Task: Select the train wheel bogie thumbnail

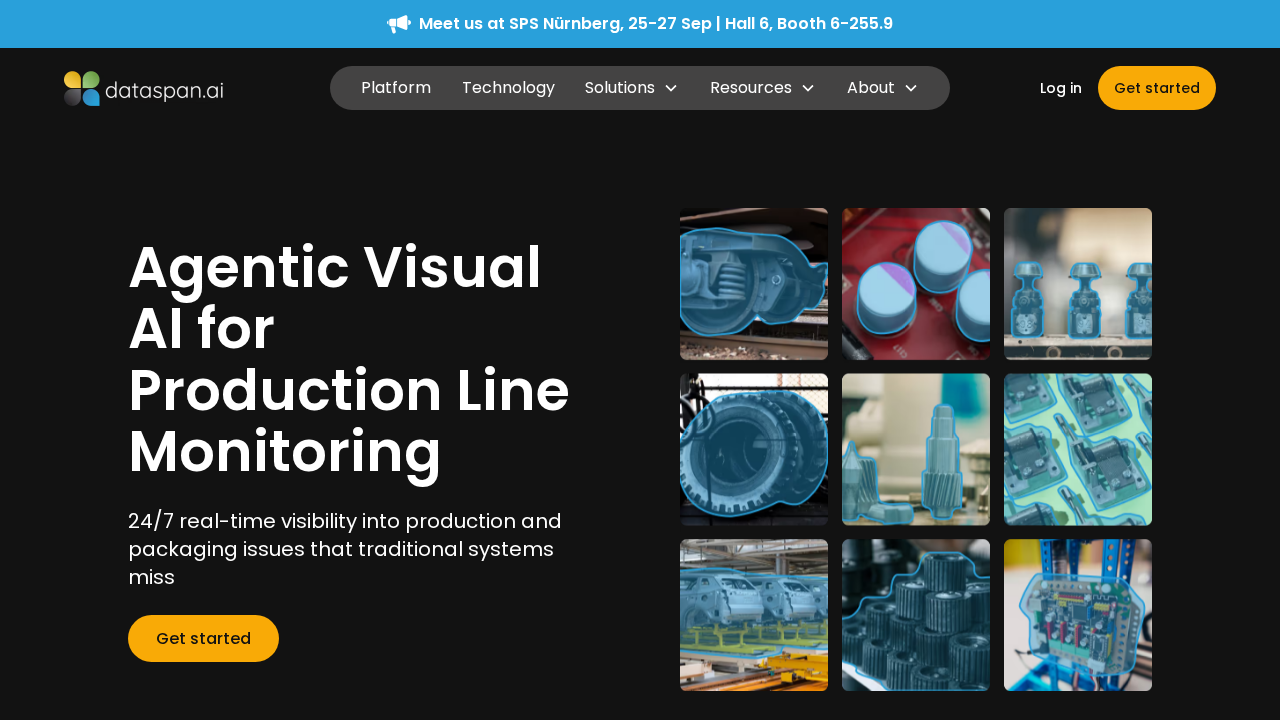Action: tap(754, 284)
